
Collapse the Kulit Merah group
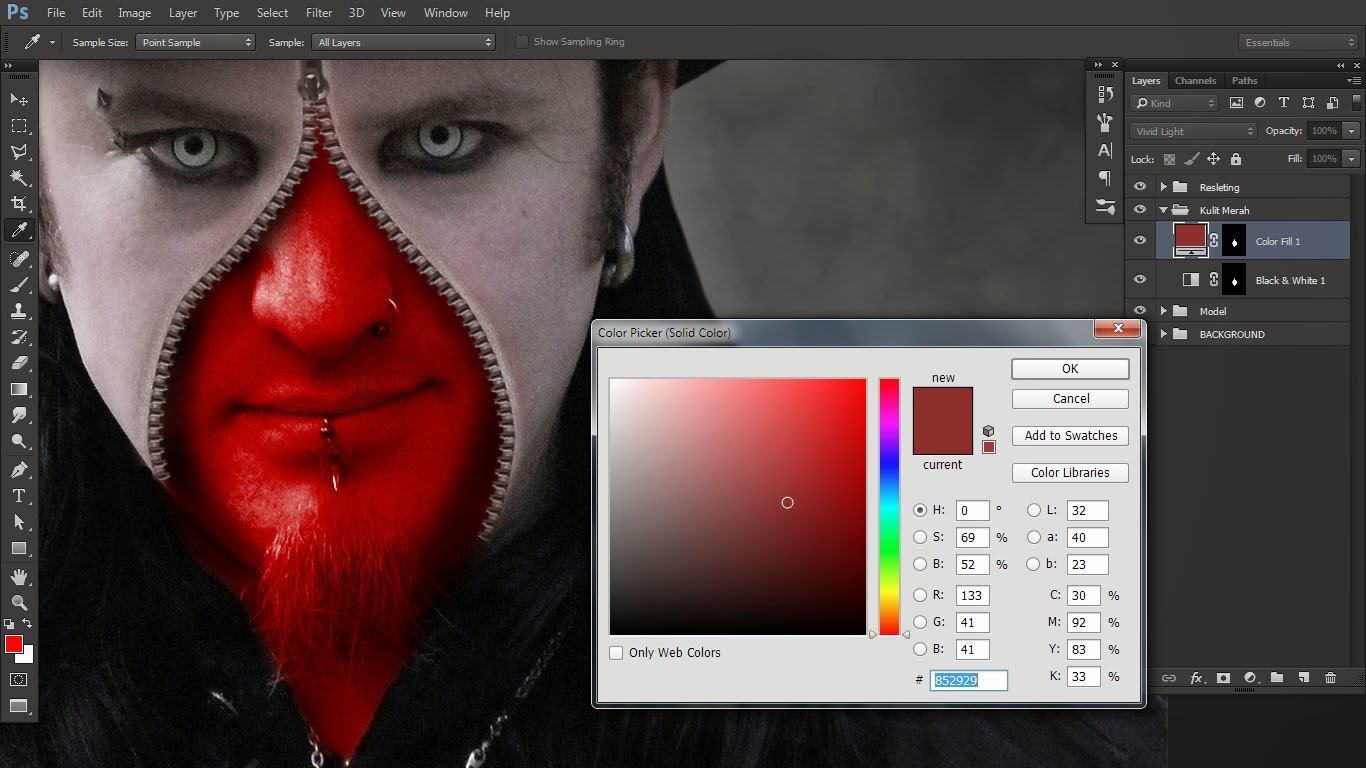click(1163, 210)
